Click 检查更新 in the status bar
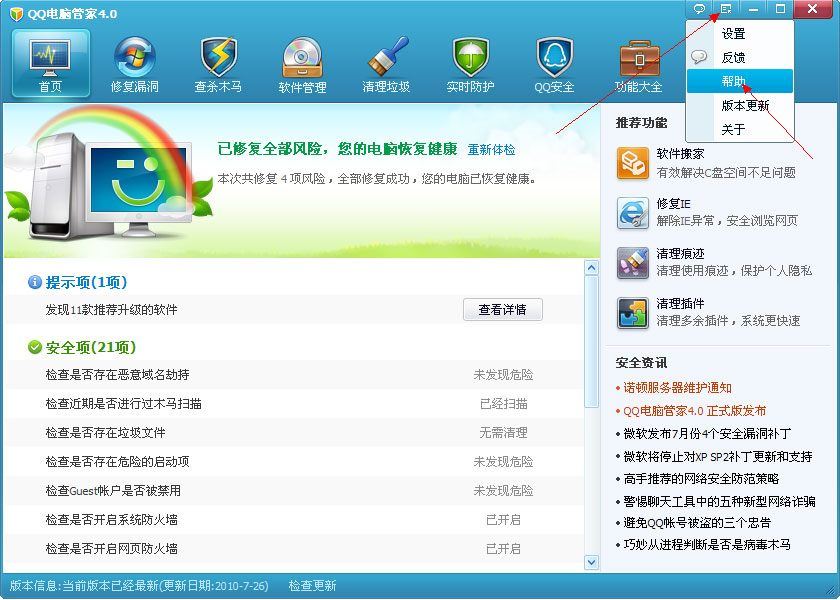 point(312,586)
